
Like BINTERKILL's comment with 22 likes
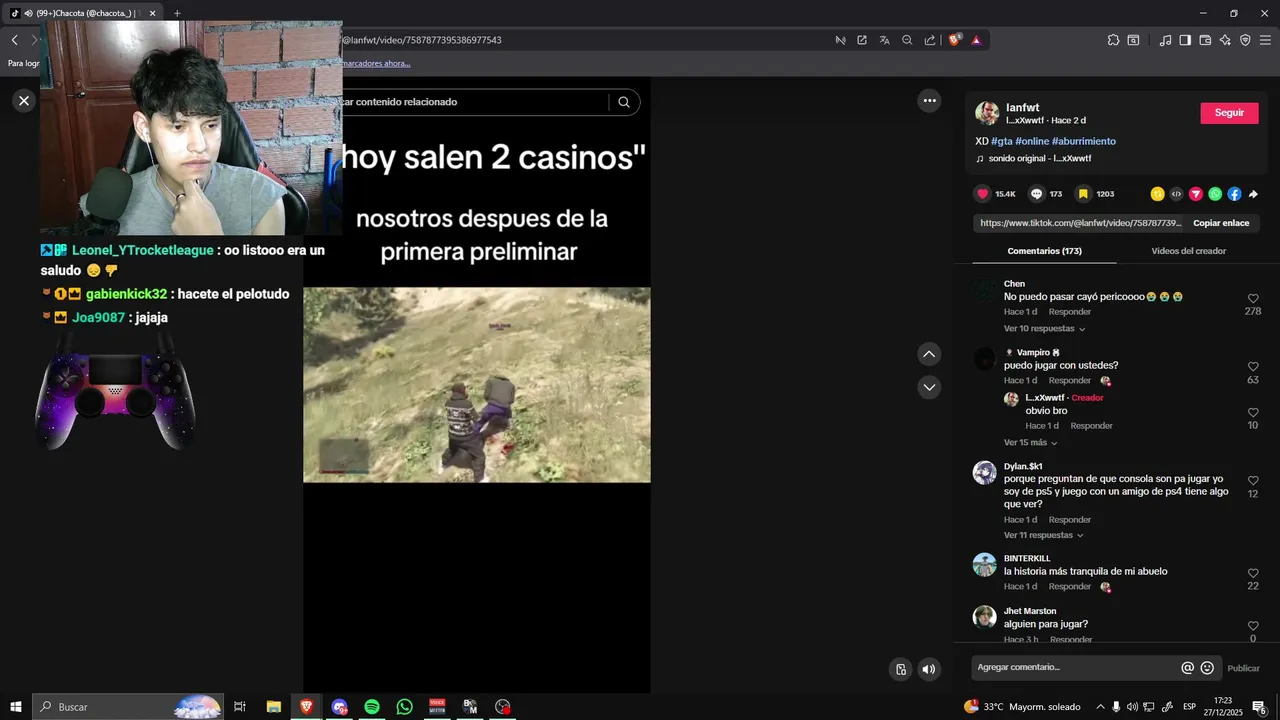[x=1253, y=574]
